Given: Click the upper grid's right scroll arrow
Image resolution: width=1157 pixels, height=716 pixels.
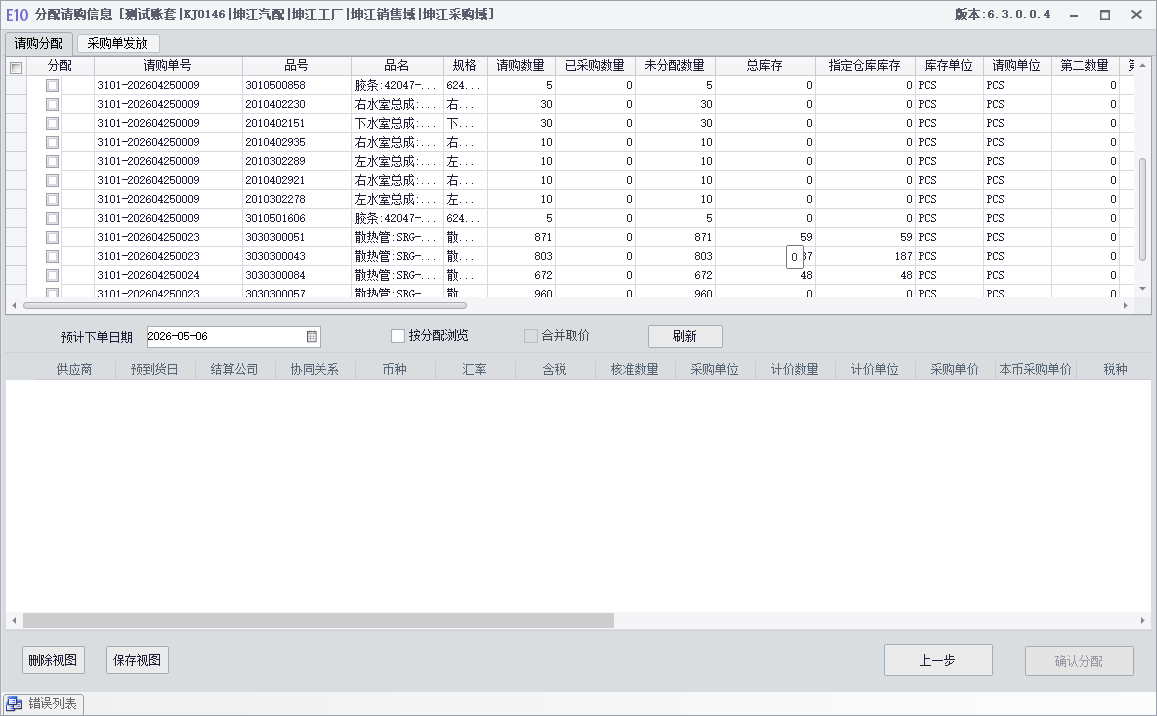Looking at the screenshot, I should (1125, 306).
